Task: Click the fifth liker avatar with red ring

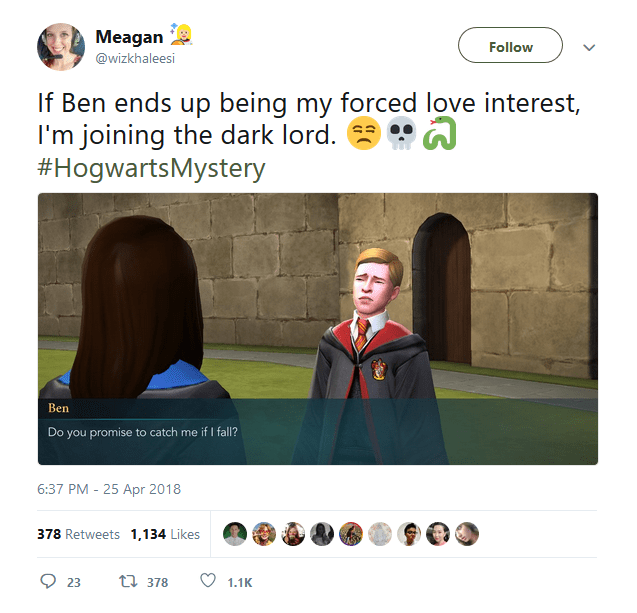Action: coord(351,534)
